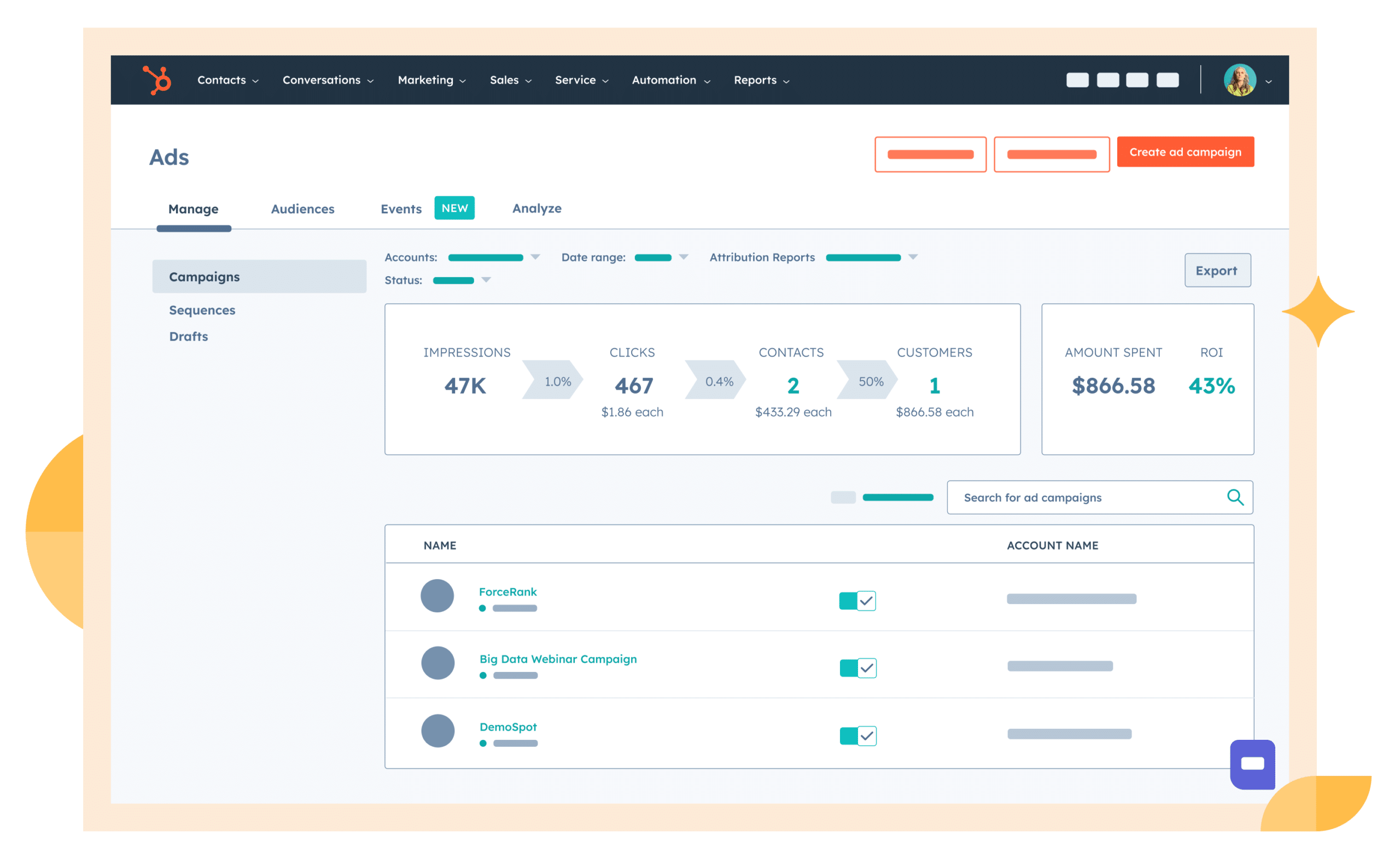
Task: Click the ad campaigns search field
Action: [1080, 497]
